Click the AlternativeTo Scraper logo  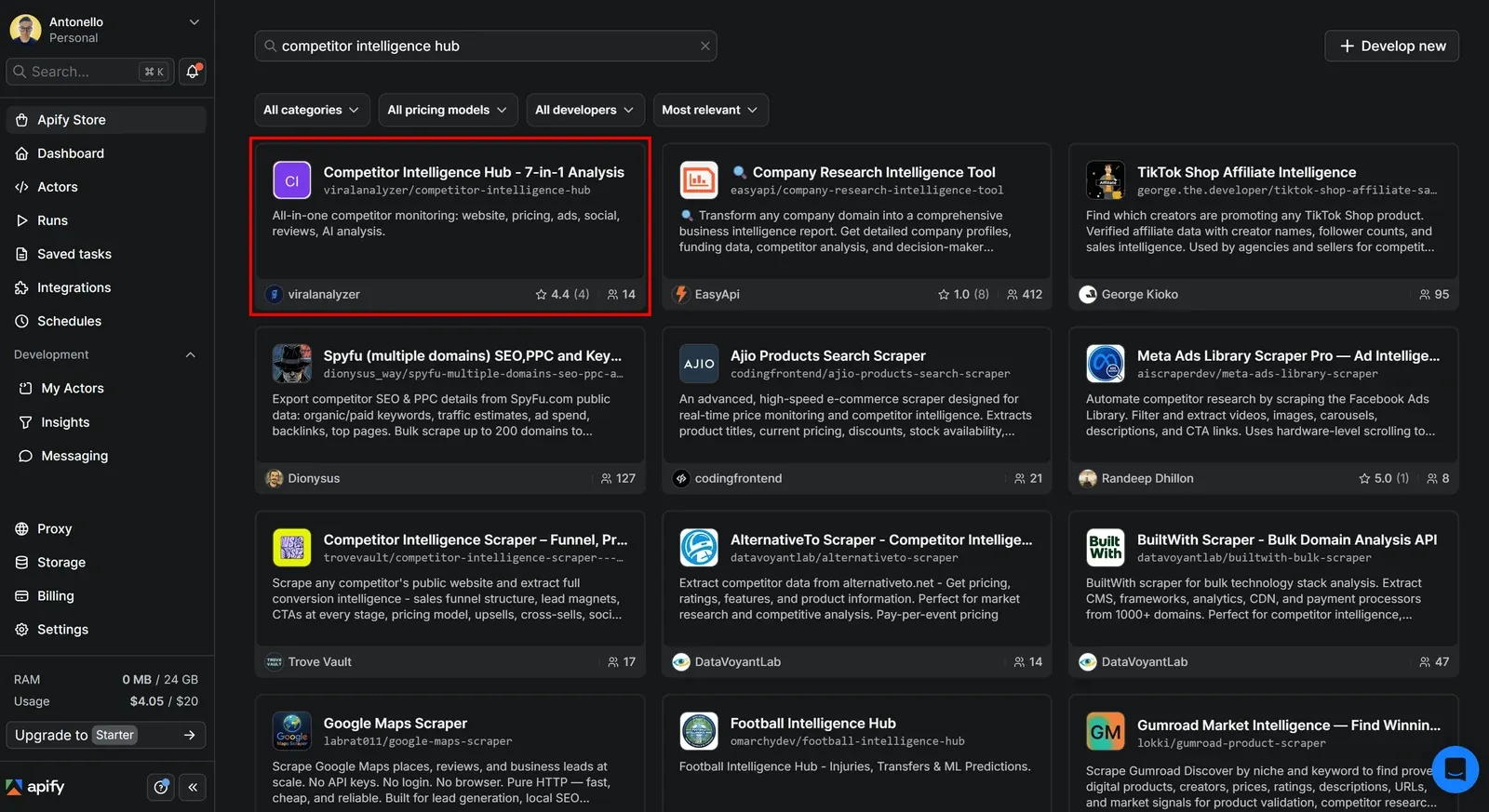tap(699, 548)
